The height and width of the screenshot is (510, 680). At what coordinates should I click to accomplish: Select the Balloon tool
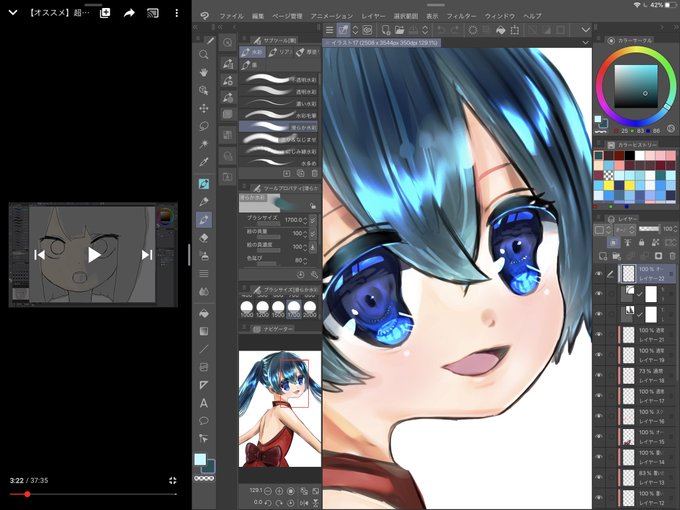[x=204, y=421]
